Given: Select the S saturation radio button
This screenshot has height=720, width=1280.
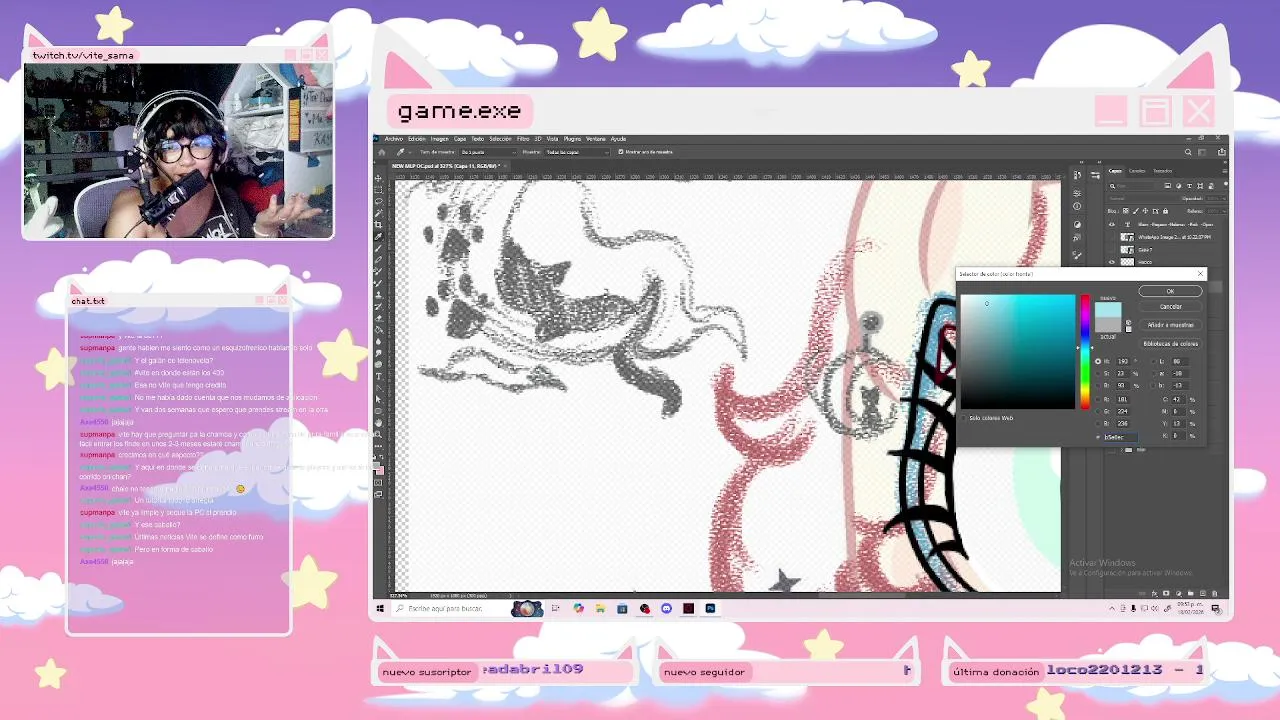Looking at the screenshot, I should [1098, 373].
